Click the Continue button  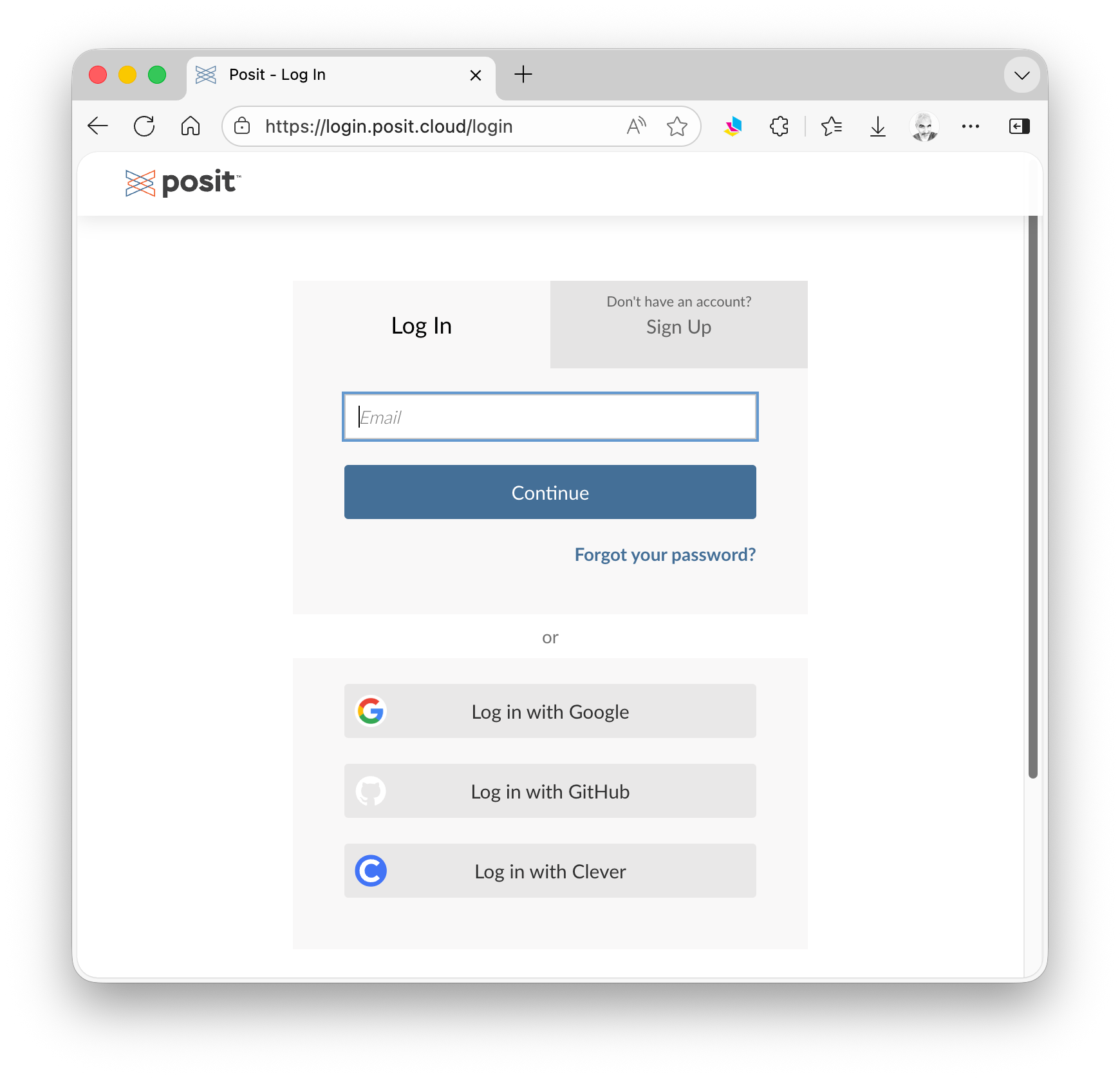(x=550, y=492)
